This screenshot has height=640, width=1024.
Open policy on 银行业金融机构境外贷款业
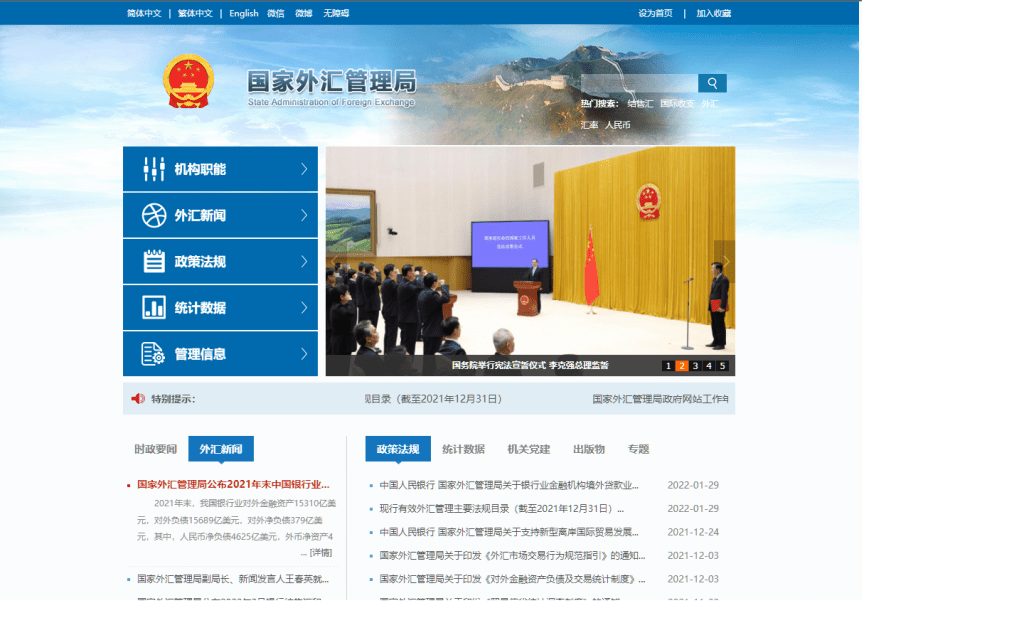(509, 485)
